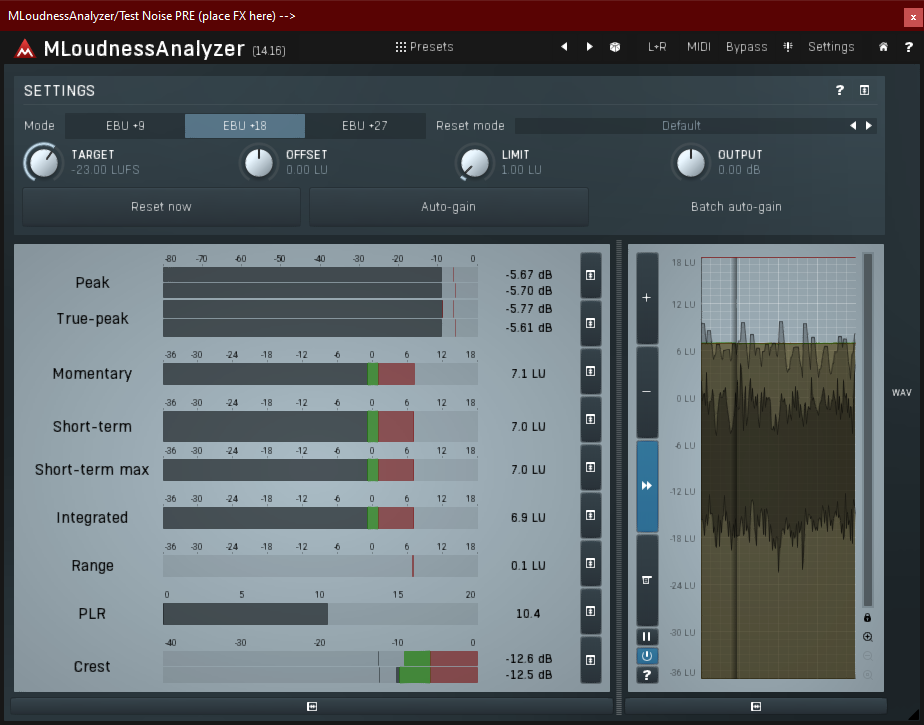
Task: Open the home icon in top bar
Action: pos(883,47)
